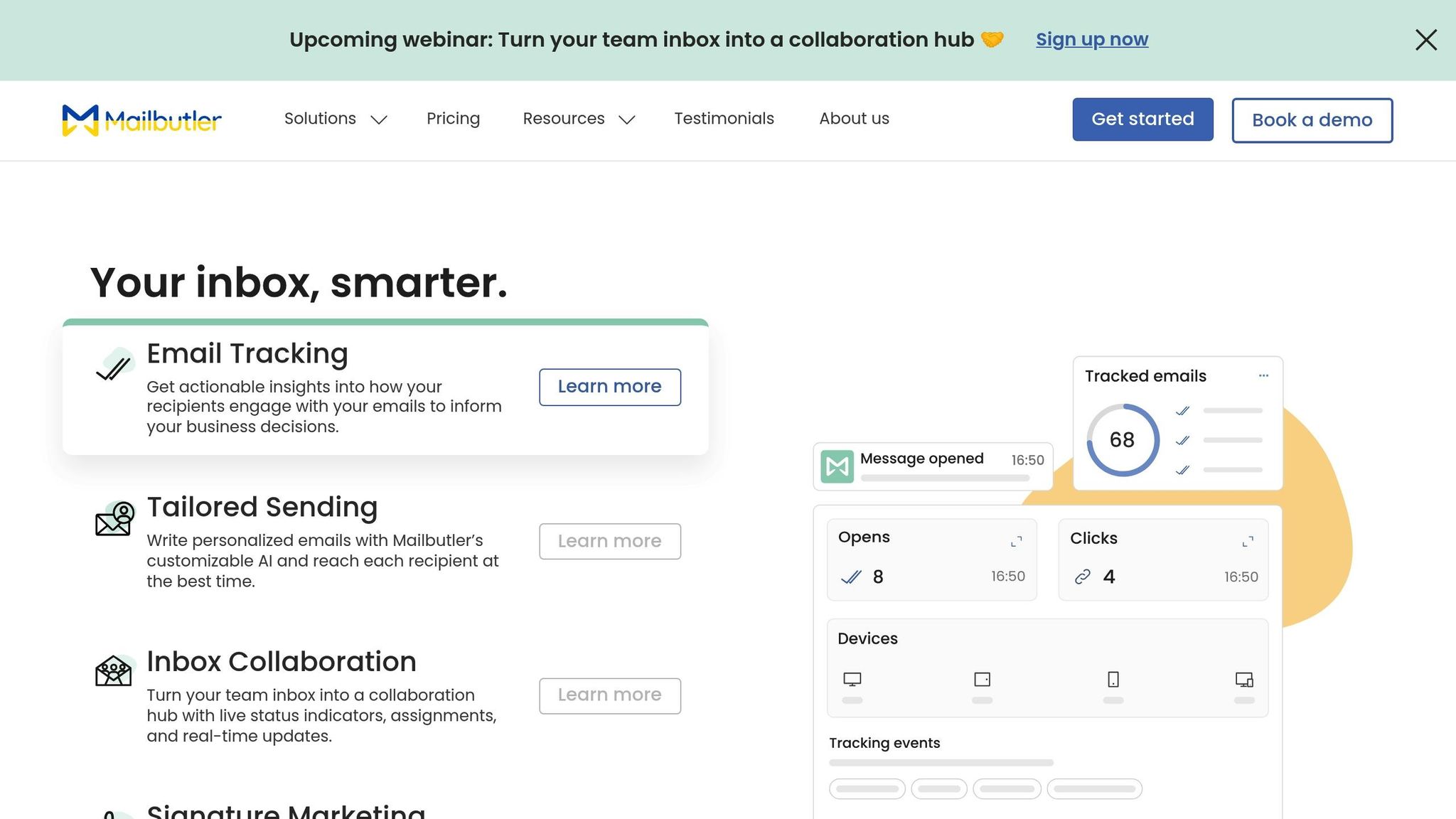Open the three-dot menu on Tracked emails

click(1263, 375)
